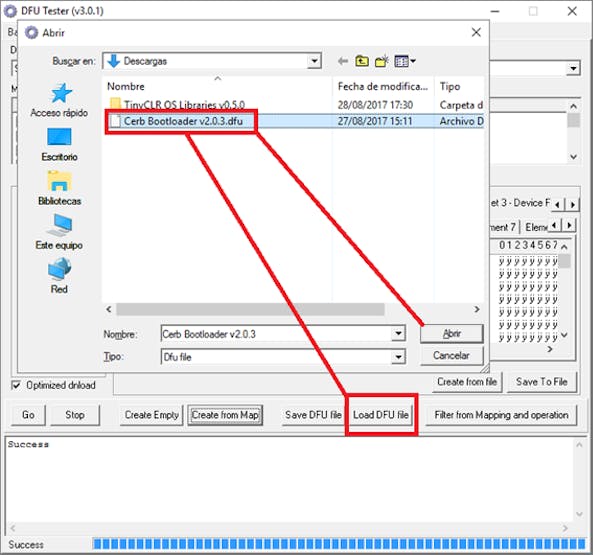Click the Cancelar button
The image size is (593, 555).
coord(452,355)
